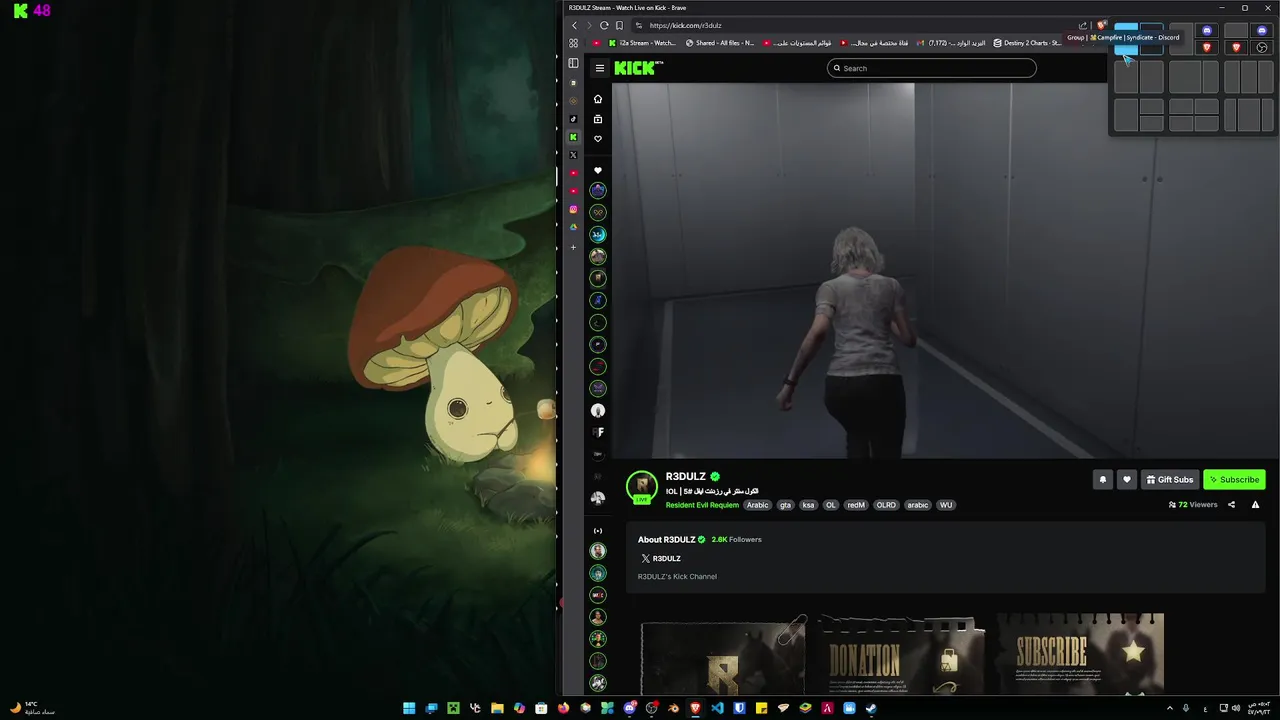
Task: Follow R3DULZ with the heart button
Action: point(1127,479)
